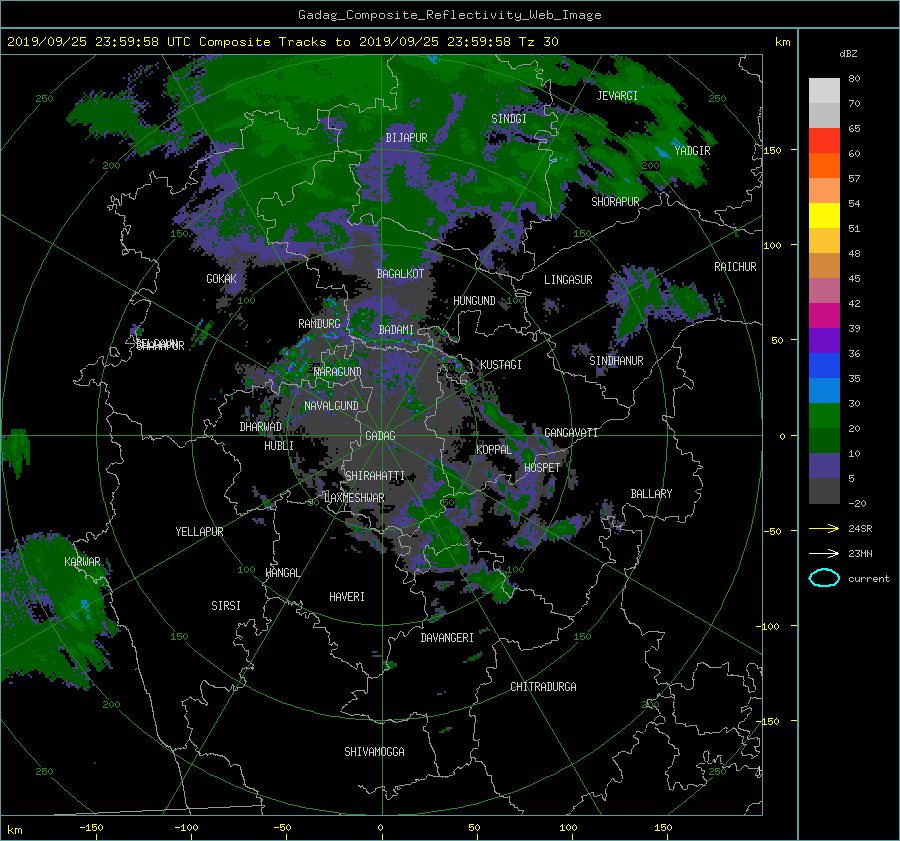This screenshot has height=841, width=900.
Task: Click the KARWAR city label
Action: [82, 562]
